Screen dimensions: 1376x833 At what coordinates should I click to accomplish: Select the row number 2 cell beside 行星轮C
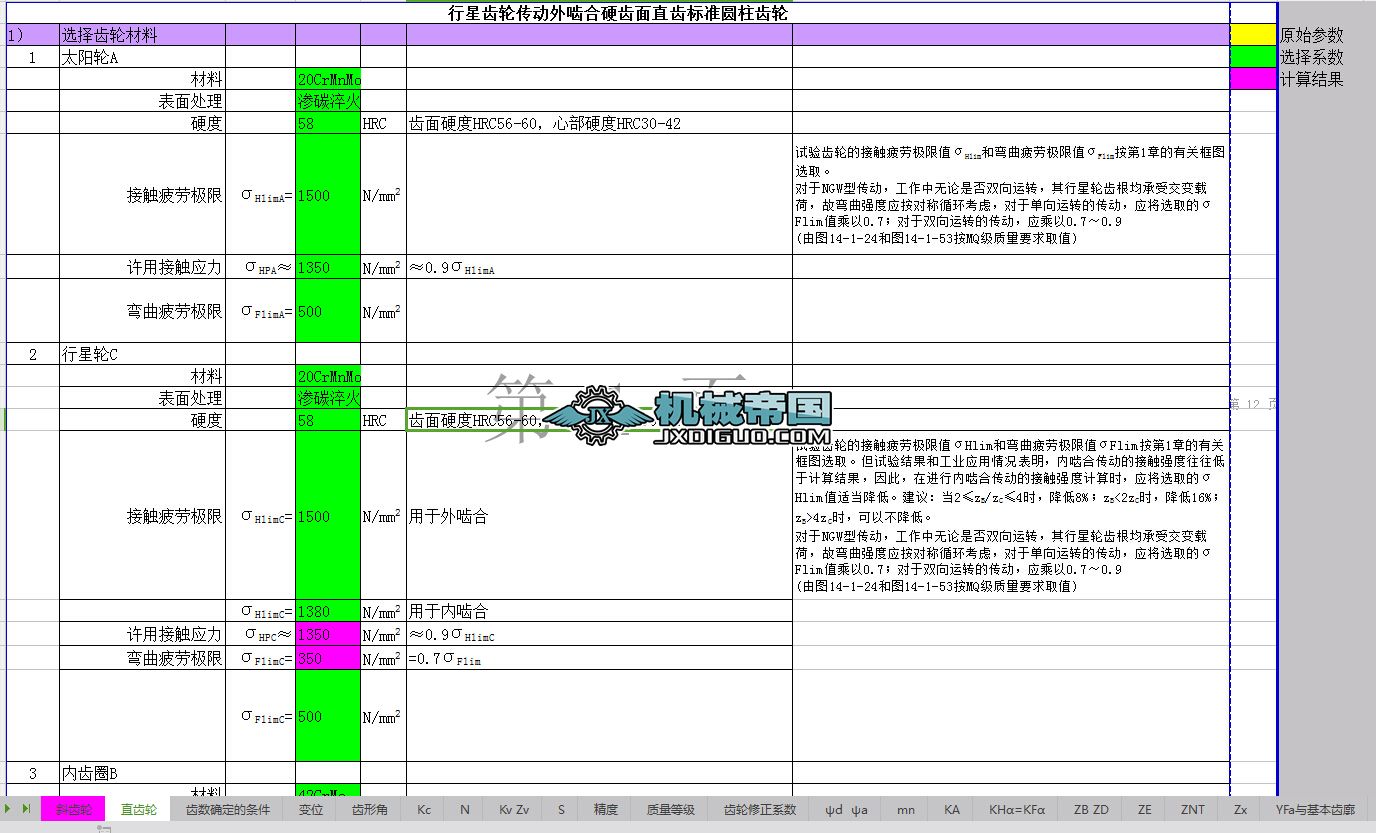click(32, 354)
